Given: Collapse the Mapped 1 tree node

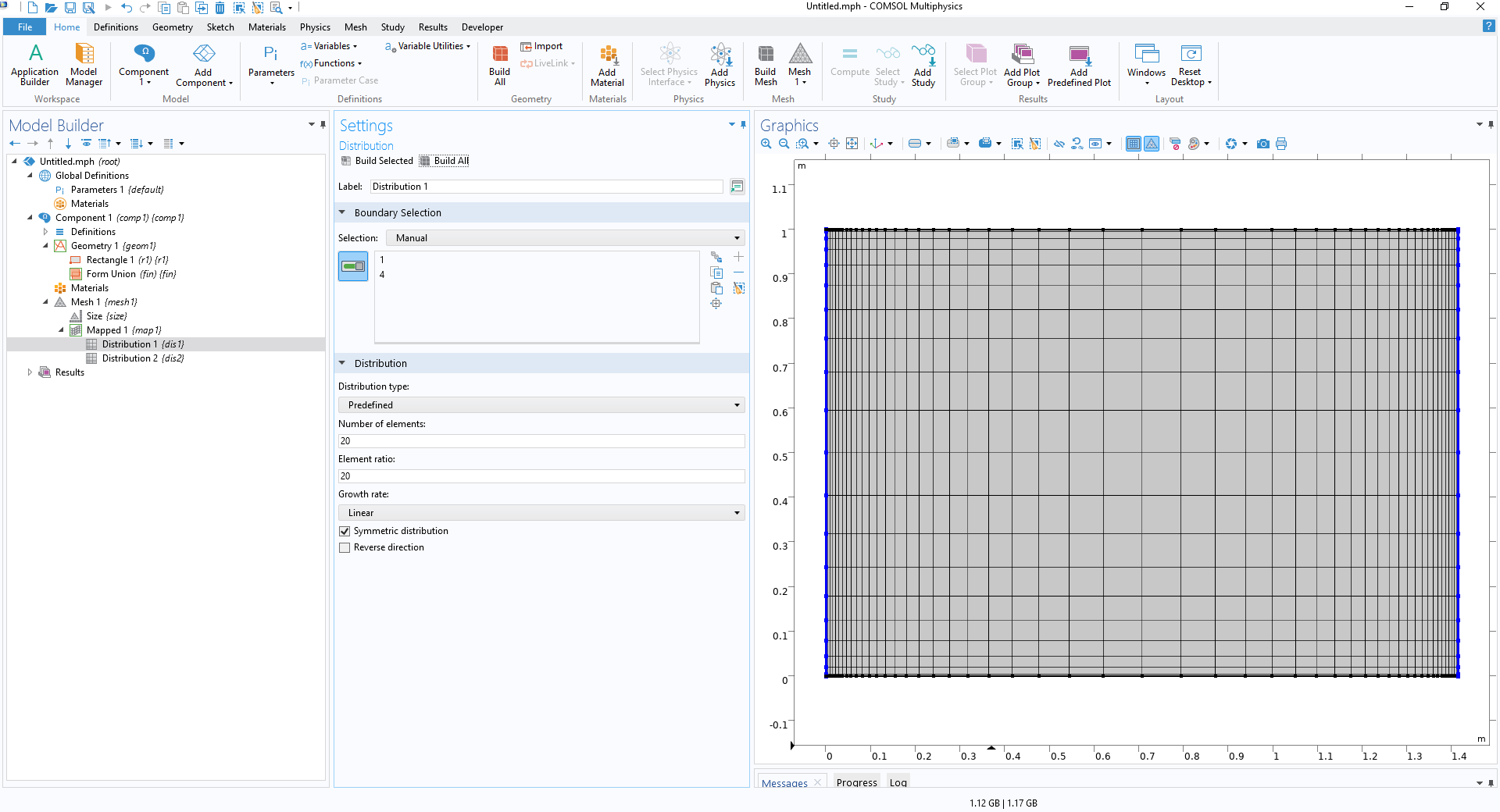Looking at the screenshot, I should tap(61, 330).
